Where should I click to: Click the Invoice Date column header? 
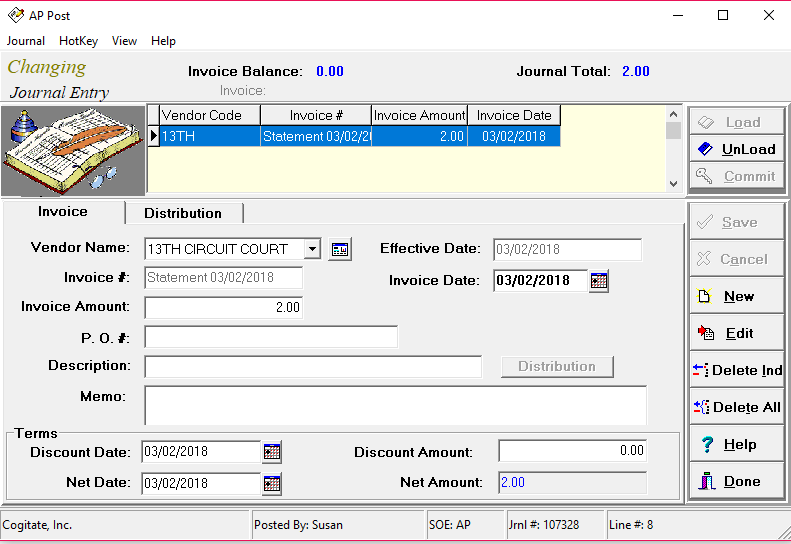pos(514,116)
